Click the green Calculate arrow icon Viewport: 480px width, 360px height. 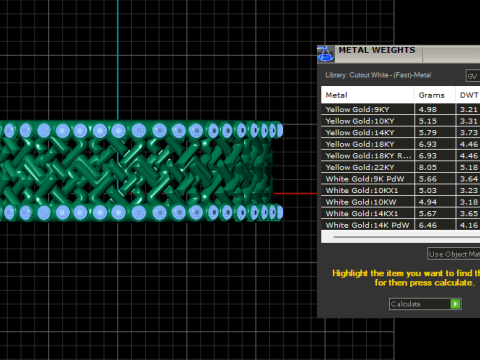pyautogui.click(x=455, y=304)
